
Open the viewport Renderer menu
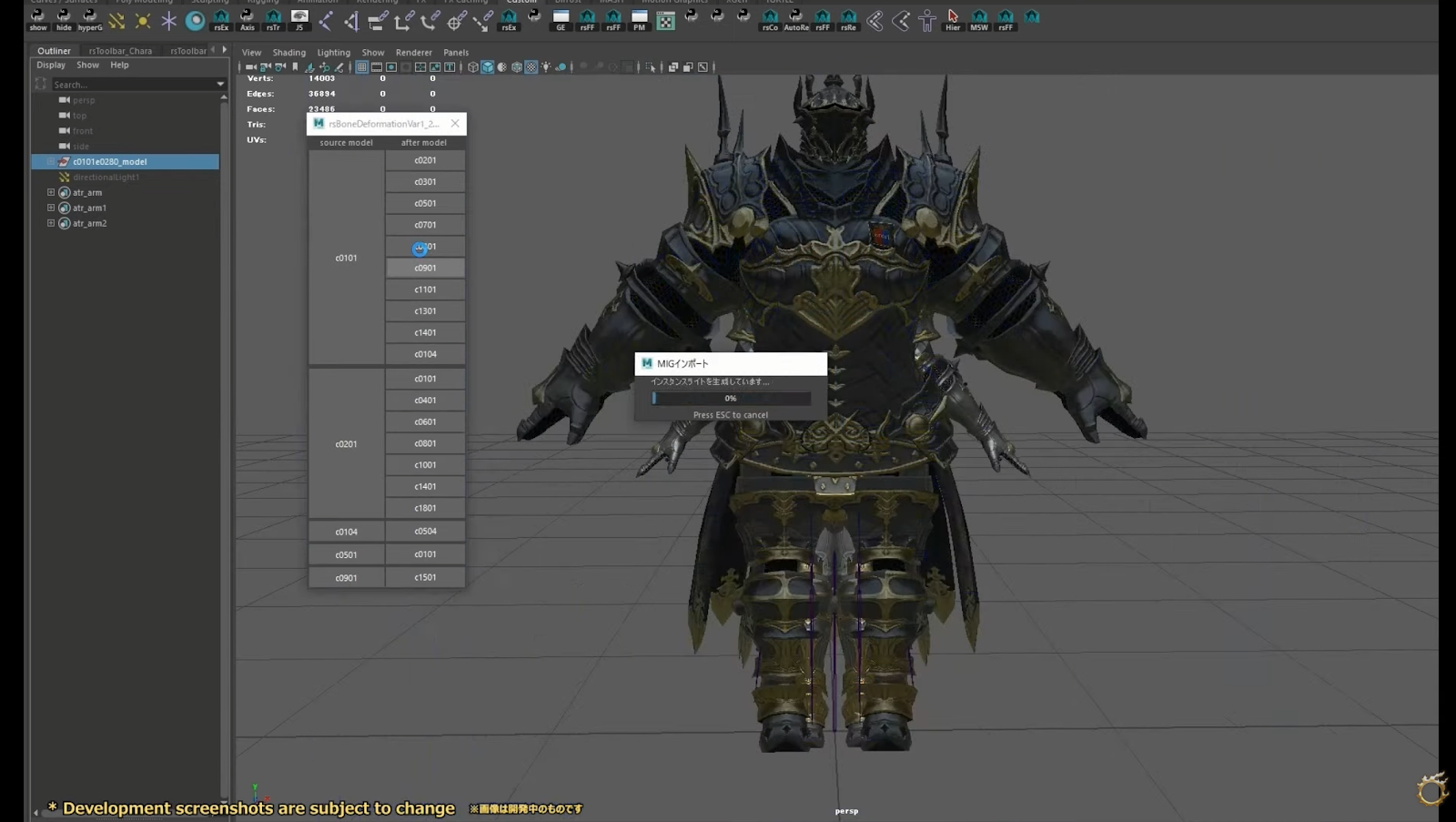click(414, 53)
